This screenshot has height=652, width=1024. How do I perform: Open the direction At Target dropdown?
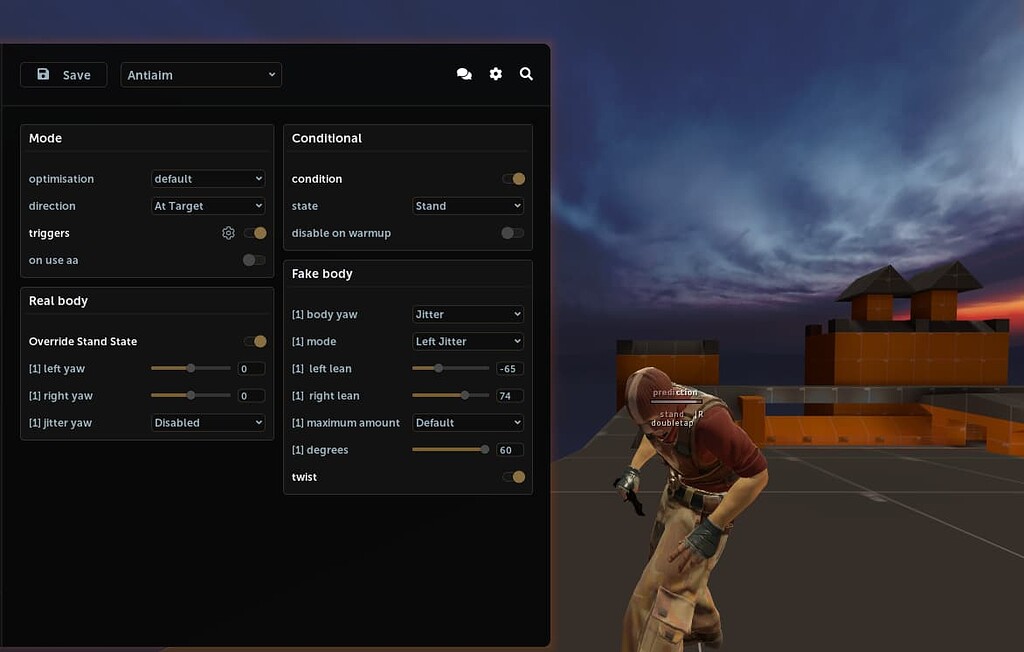coord(208,206)
